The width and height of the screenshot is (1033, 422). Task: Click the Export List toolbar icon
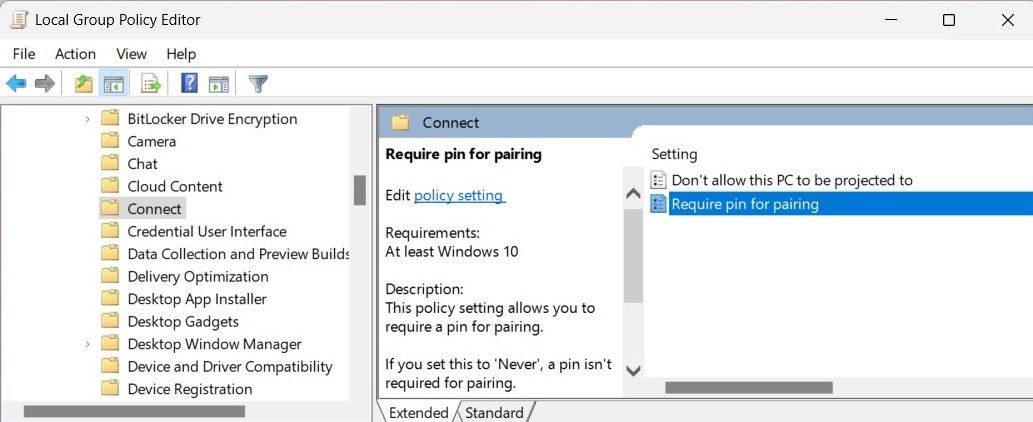pyautogui.click(x=151, y=84)
